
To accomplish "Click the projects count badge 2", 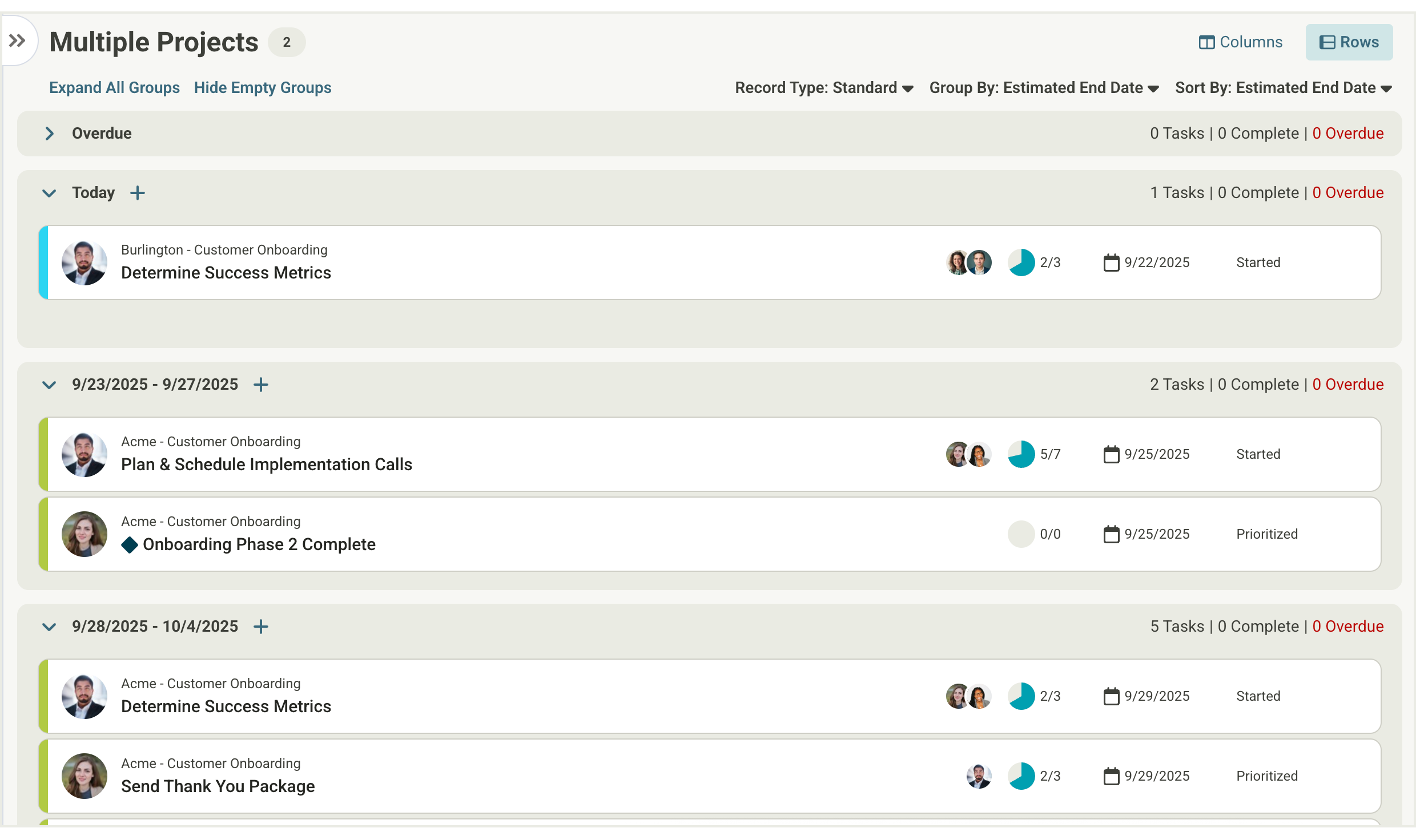I will 287,42.
